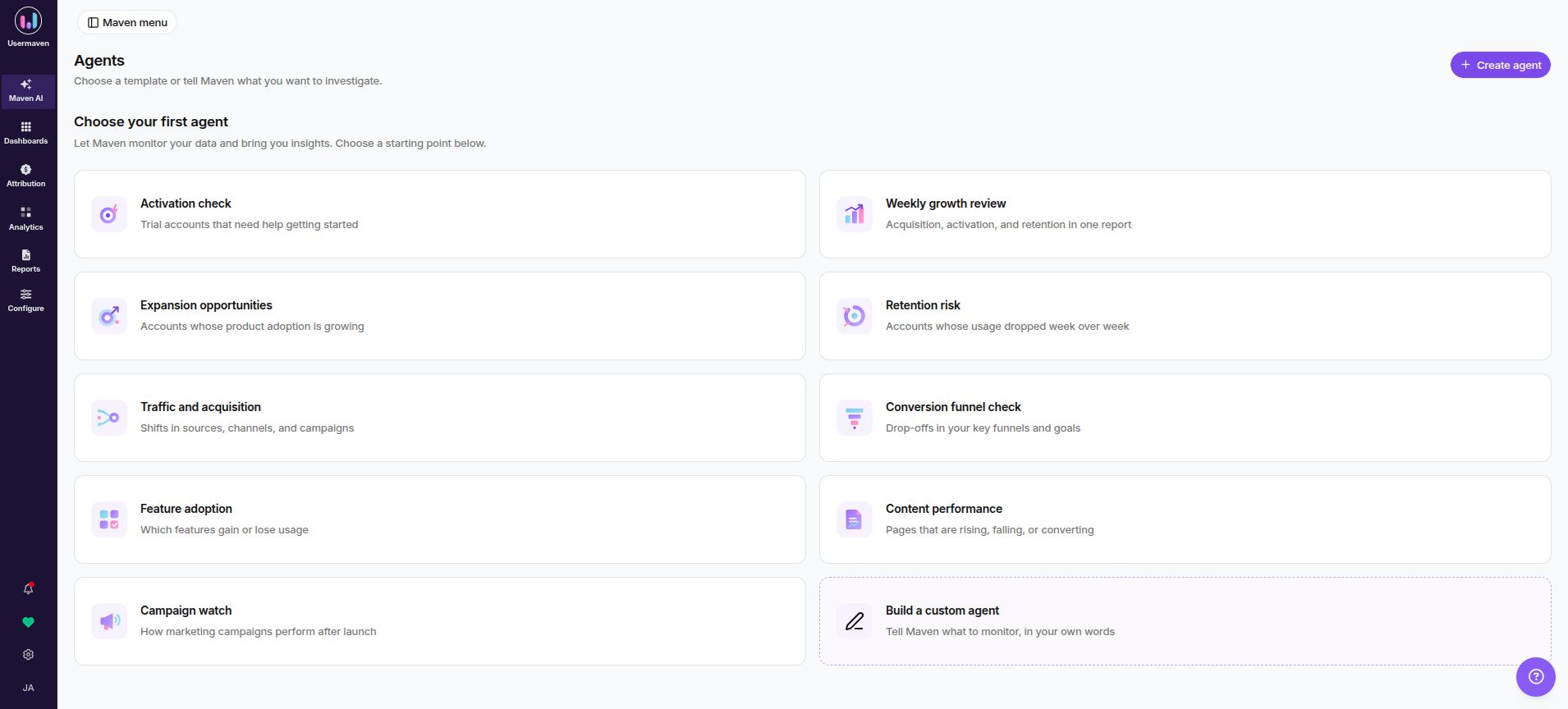The image size is (1568, 709).
Task: Open the Maven AI sidebar section
Action: pos(28,91)
